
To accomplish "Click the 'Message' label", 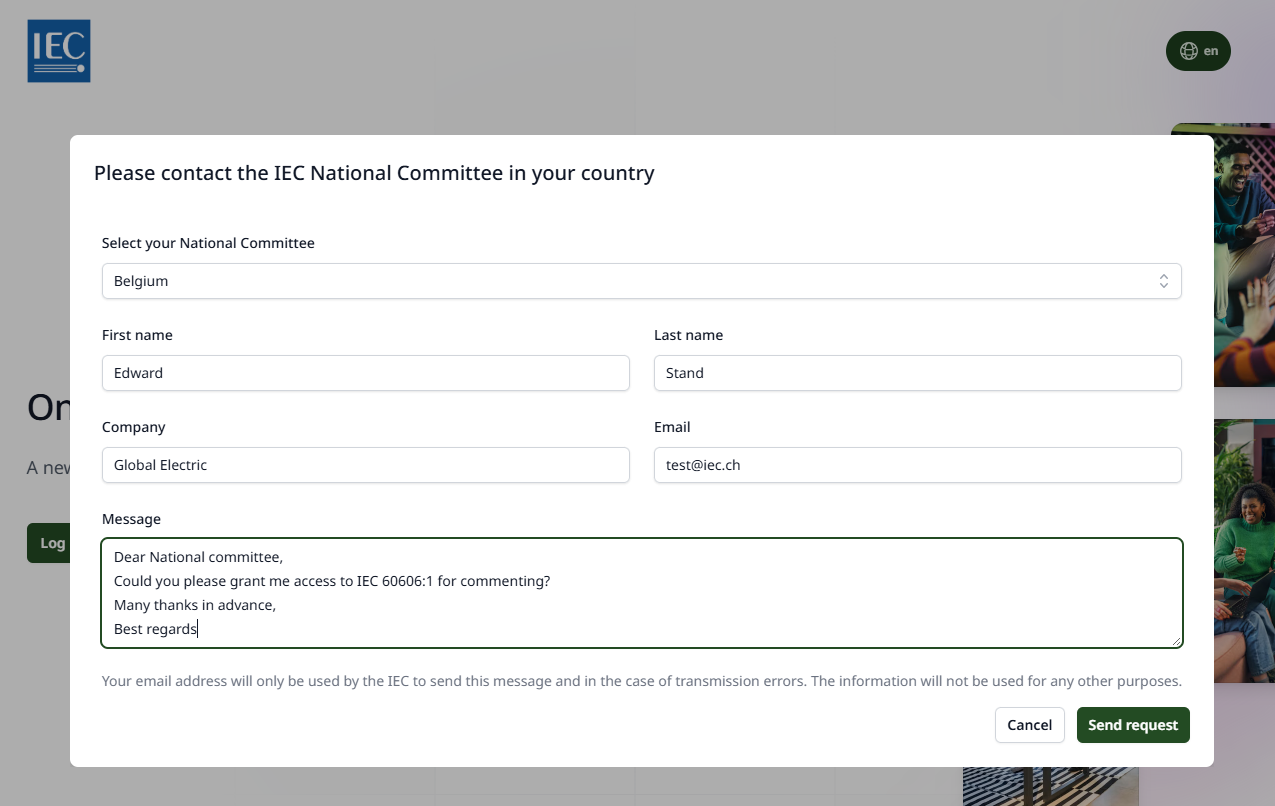I will coord(131,519).
